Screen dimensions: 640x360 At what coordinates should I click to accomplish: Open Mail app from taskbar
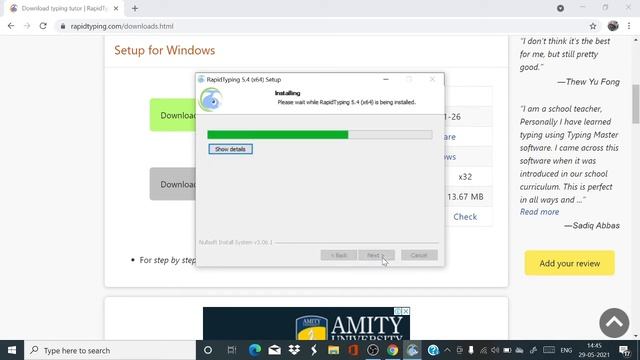274,350
